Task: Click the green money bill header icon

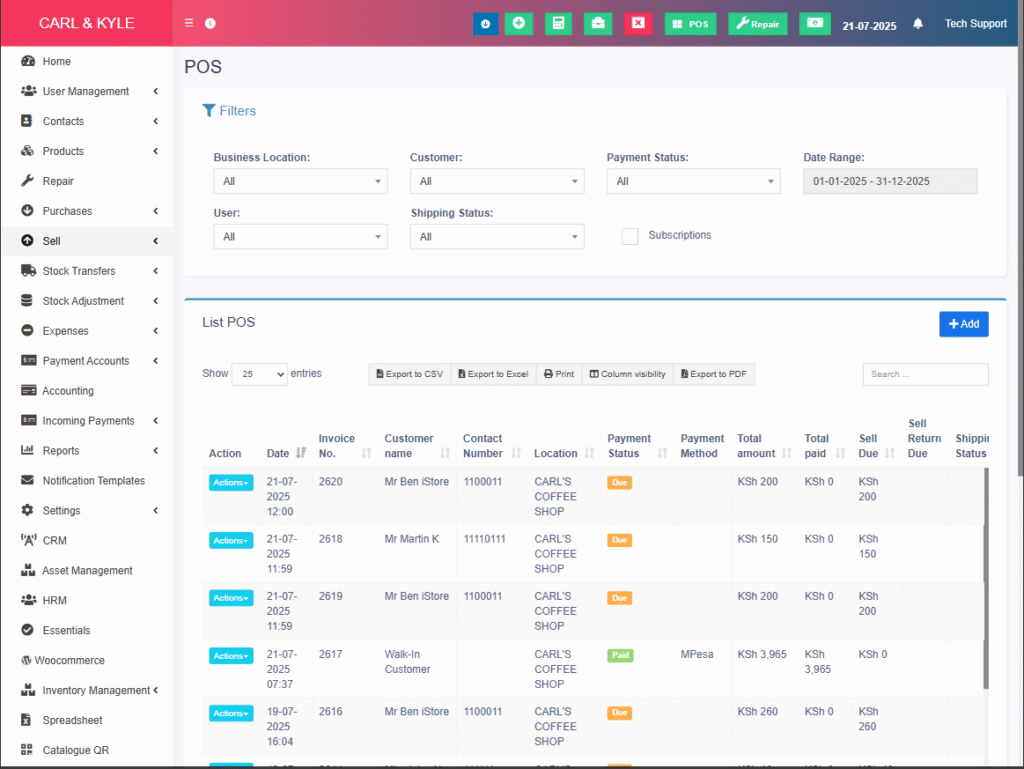Action: (815, 24)
